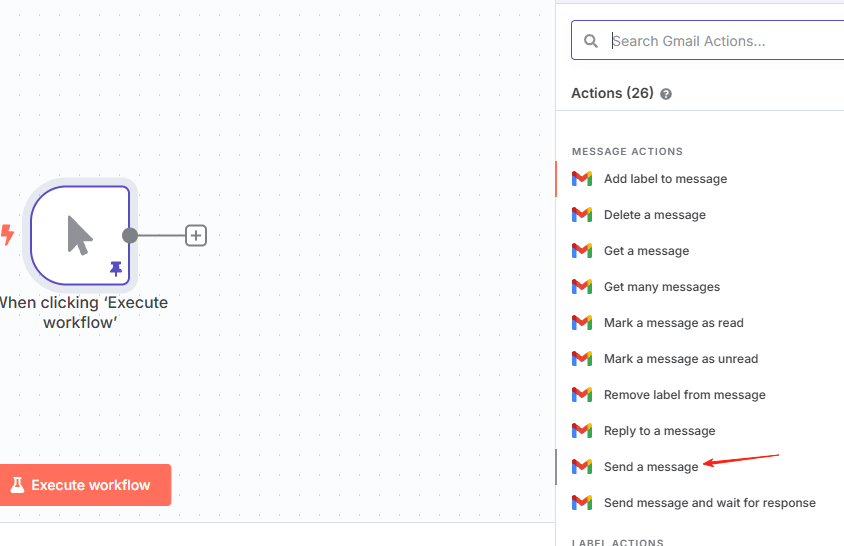Image resolution: width=844 pixels, height=546 pixels.
Task: Click the node output connector dot
Action: pyautogui.click(x=130, y=236)
